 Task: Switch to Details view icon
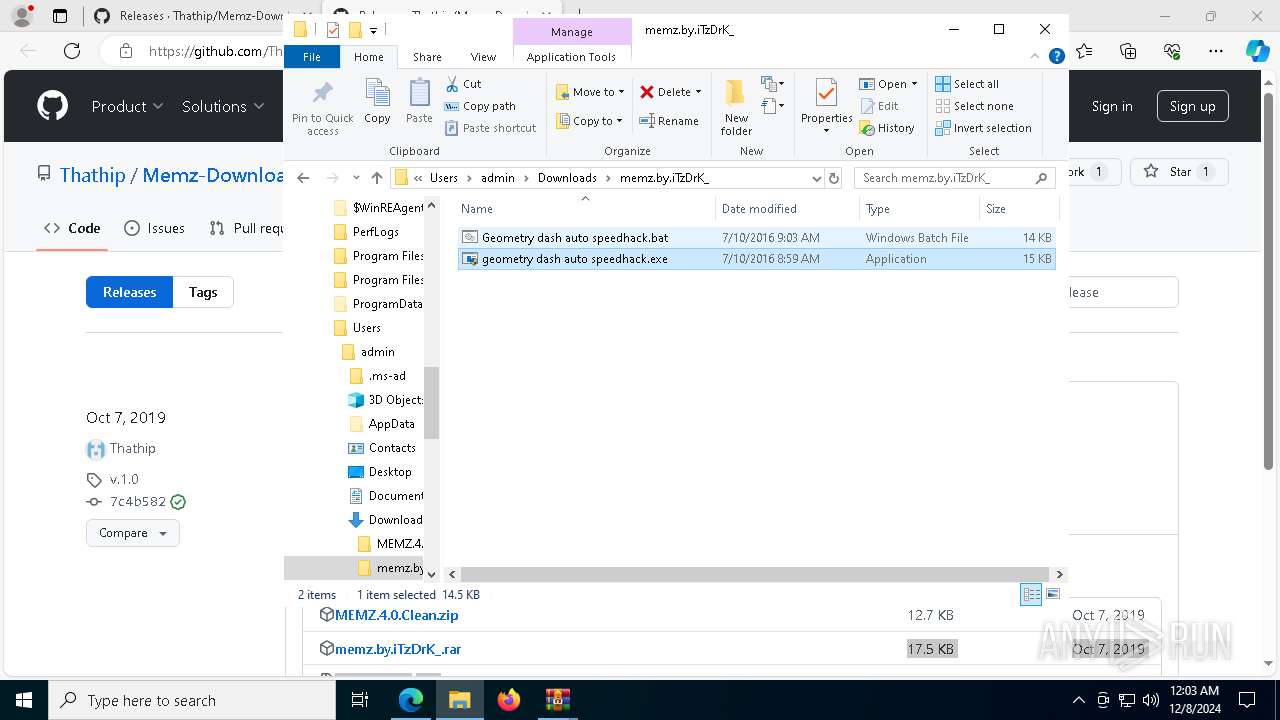(1031, 594)
